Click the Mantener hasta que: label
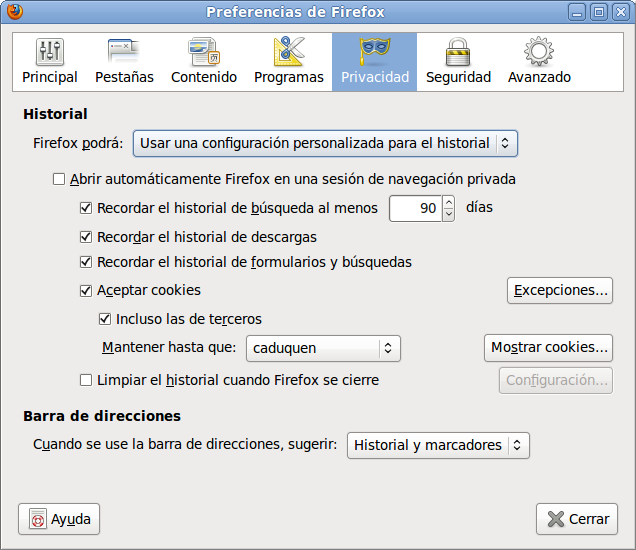The height and width of the screenshot is (550, 636). (x=169, y=348)
